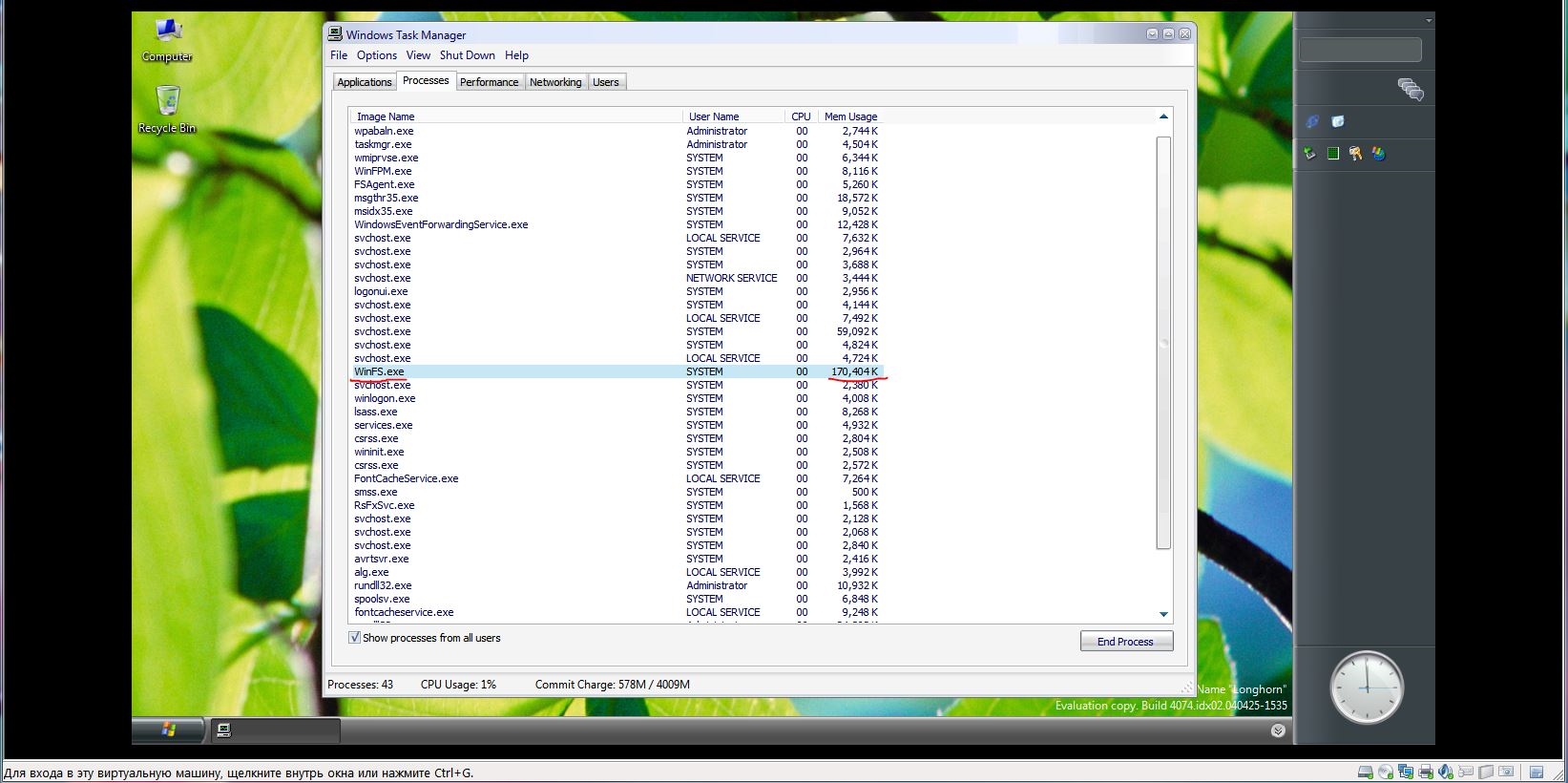Click the green grid CPU meter icon in sidebar
Screen dimensions: 1568x783
click(1333, 153)
